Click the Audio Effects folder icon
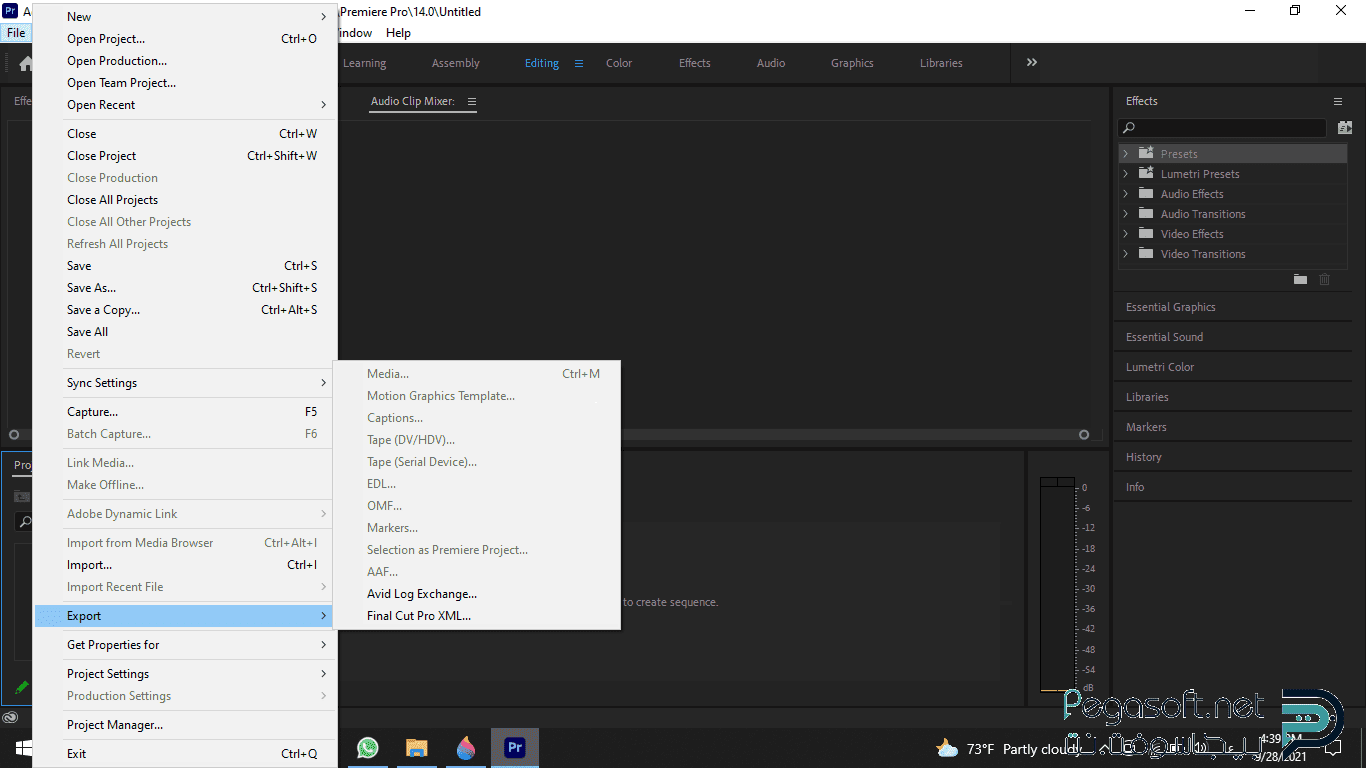 pyautogui.click(x=1146, y=193)
